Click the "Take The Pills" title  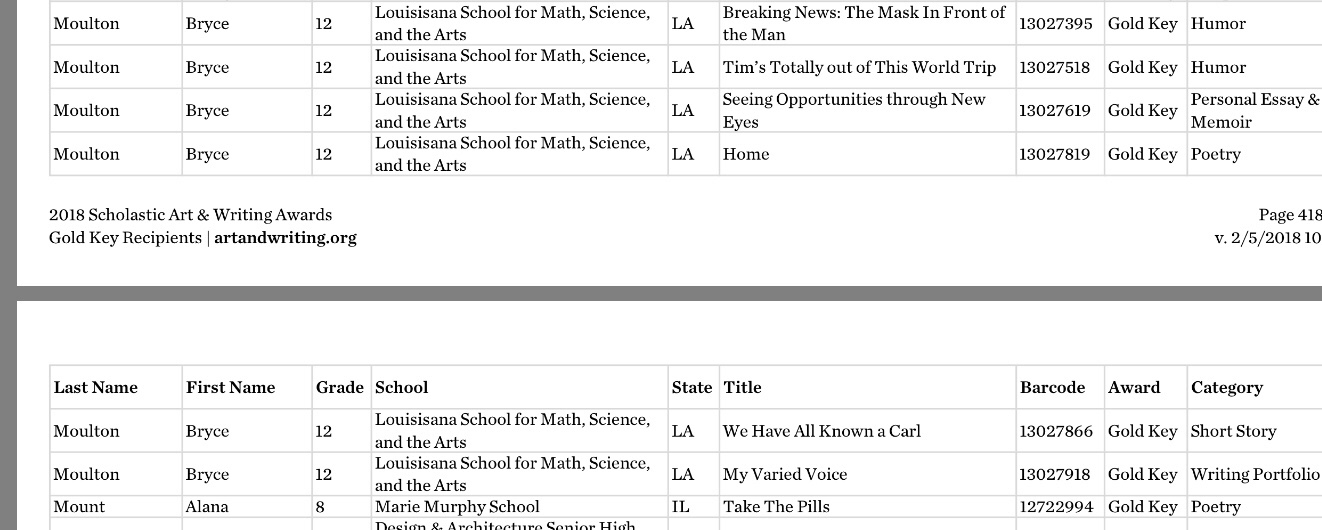pyautogui.click(x=776, y=507)
